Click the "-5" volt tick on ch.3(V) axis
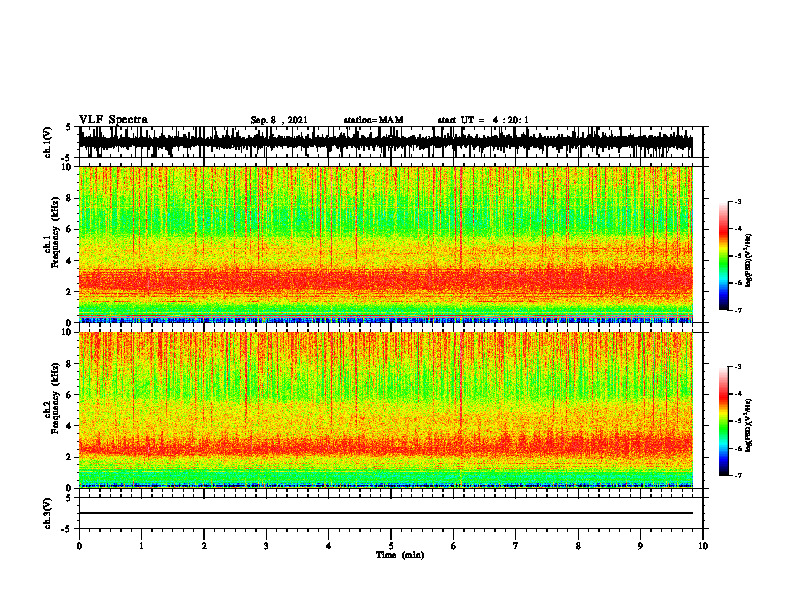This screenshot has height=612, width=792. pyautogui.click(x=67, y=529)
